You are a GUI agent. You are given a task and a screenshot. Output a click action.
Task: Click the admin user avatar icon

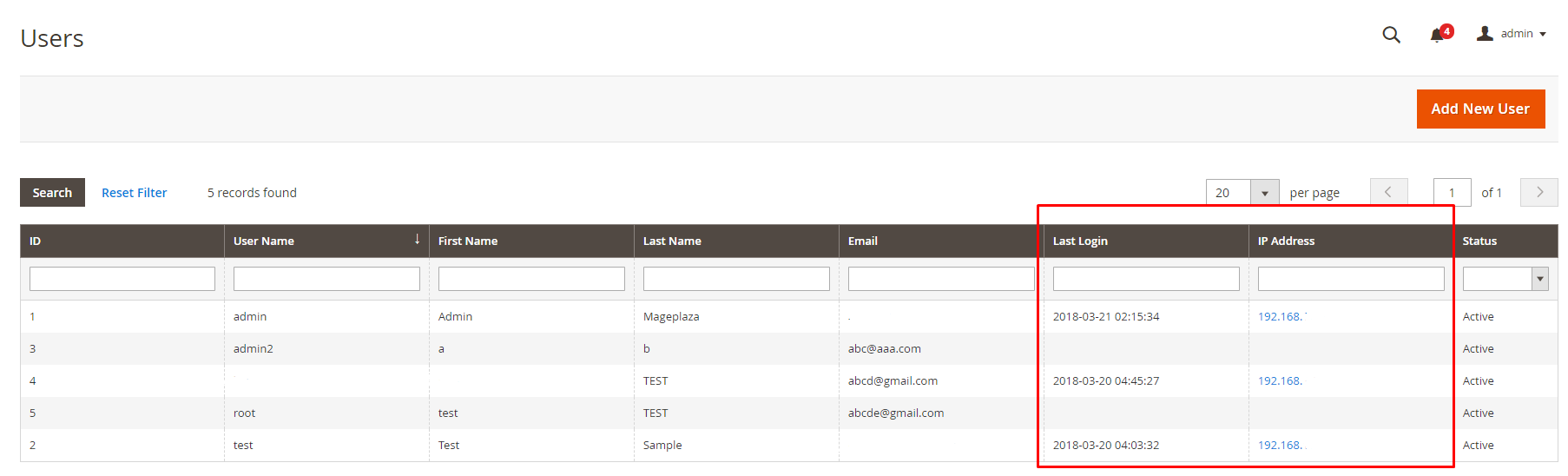[1485, 33]
